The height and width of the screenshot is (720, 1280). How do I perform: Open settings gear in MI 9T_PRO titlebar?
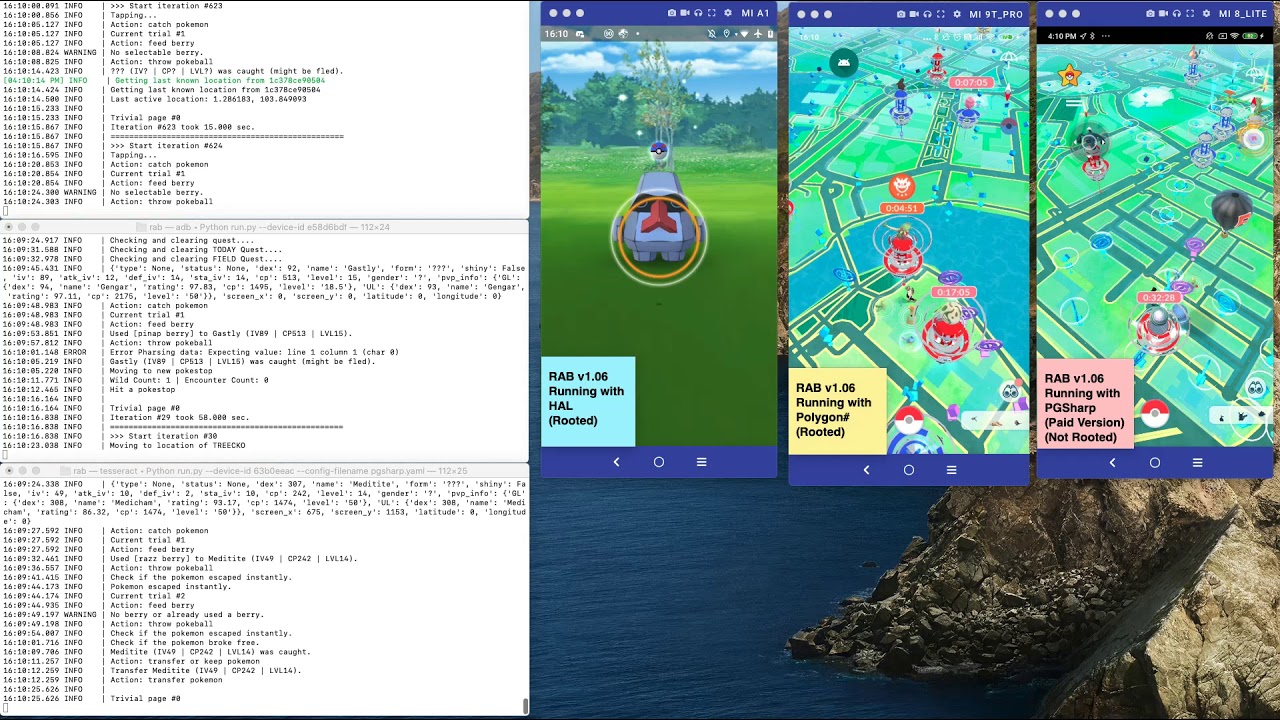[x=957, y=14]
